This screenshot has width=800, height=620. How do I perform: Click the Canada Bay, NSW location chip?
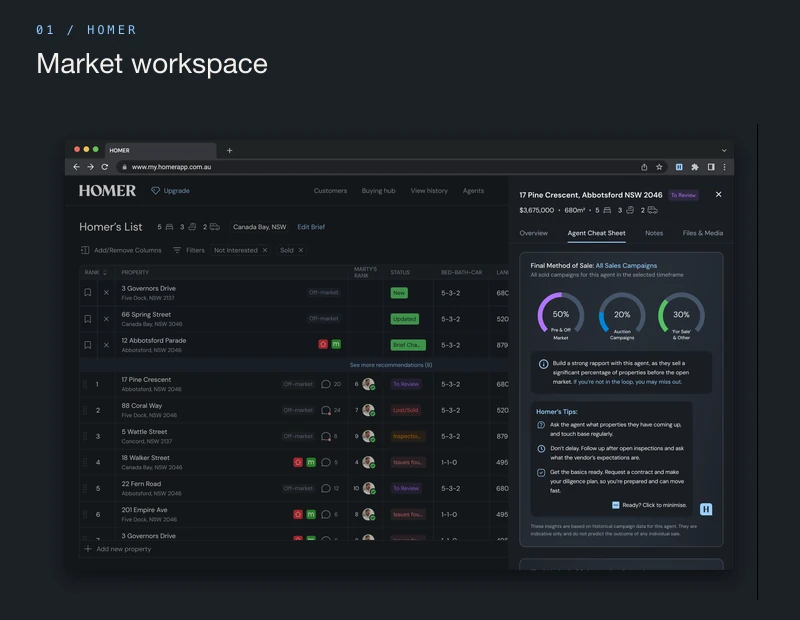(x=260, y=227)
